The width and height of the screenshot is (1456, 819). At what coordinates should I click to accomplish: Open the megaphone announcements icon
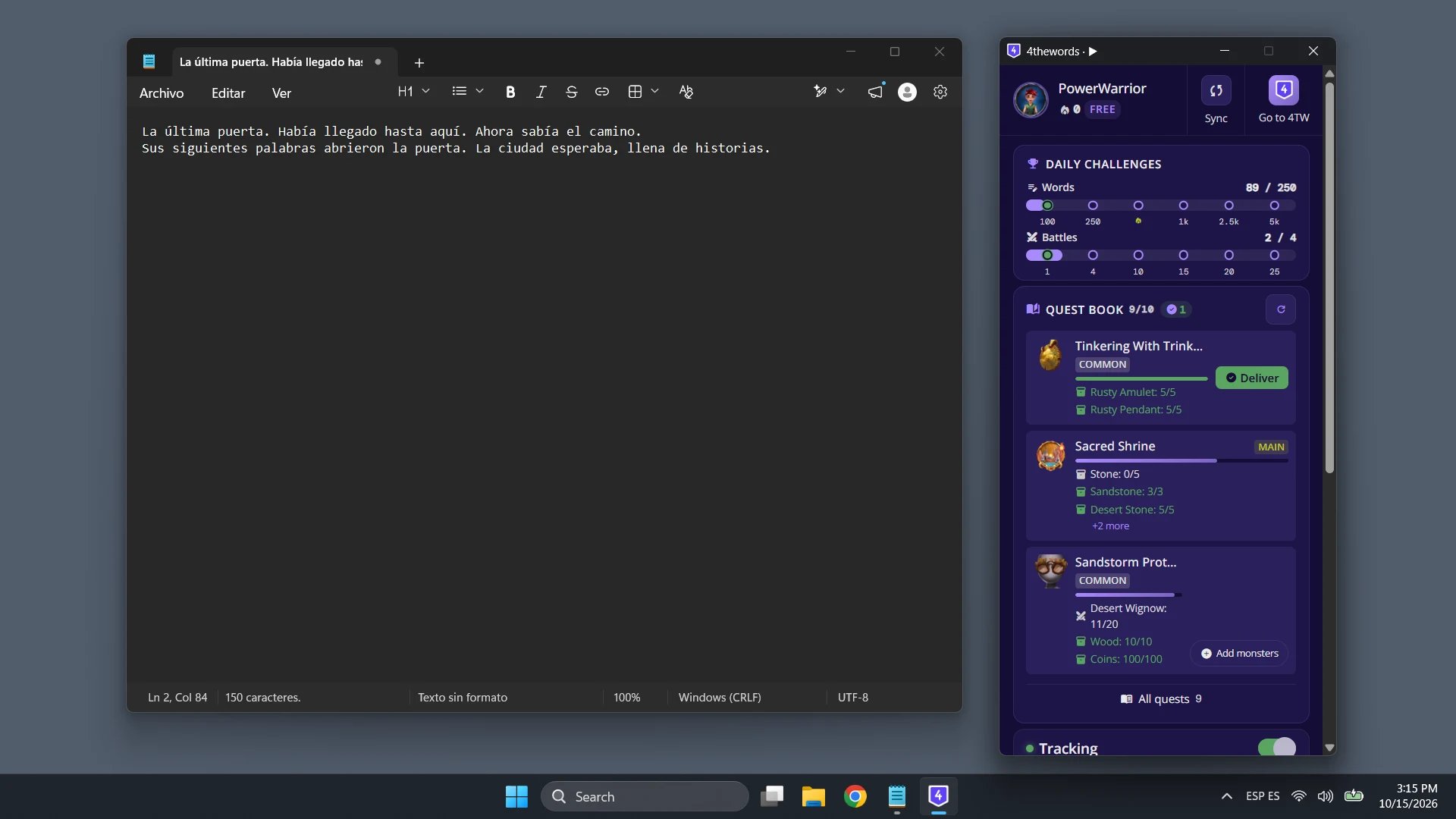(875, 92)
